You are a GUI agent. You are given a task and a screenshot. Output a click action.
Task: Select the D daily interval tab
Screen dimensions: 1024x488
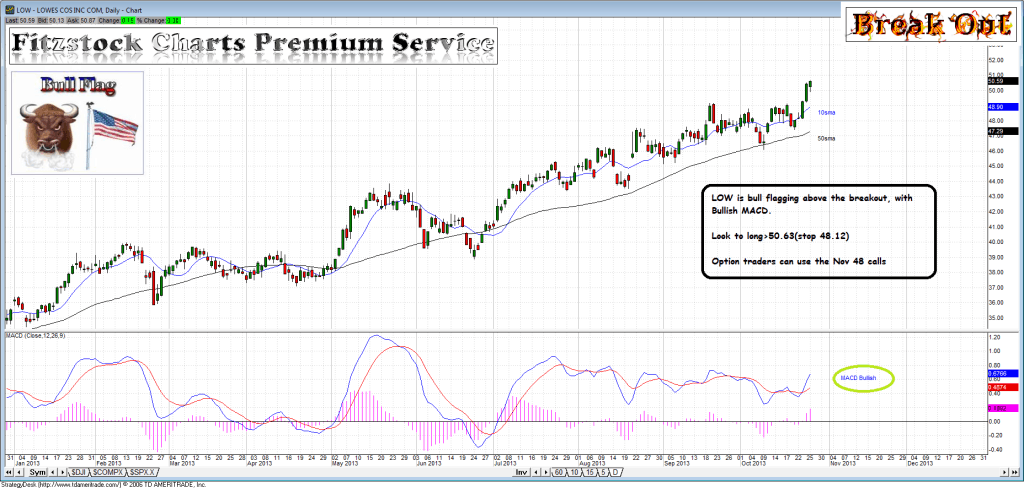coord(617,471)
